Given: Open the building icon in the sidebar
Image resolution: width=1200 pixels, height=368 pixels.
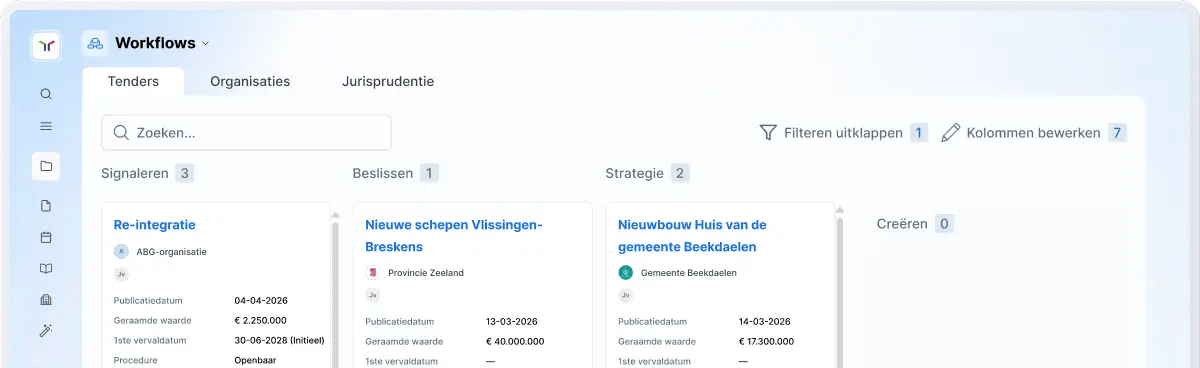Looking at the screenshot, I should coord(46,299).
